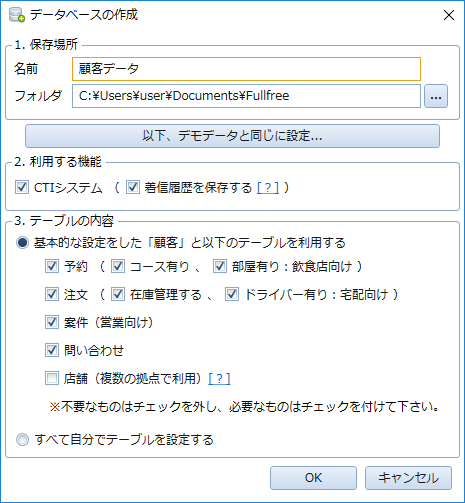Click the 名前 input field
This screenshot has height=503, width=465.
(246, 69)
